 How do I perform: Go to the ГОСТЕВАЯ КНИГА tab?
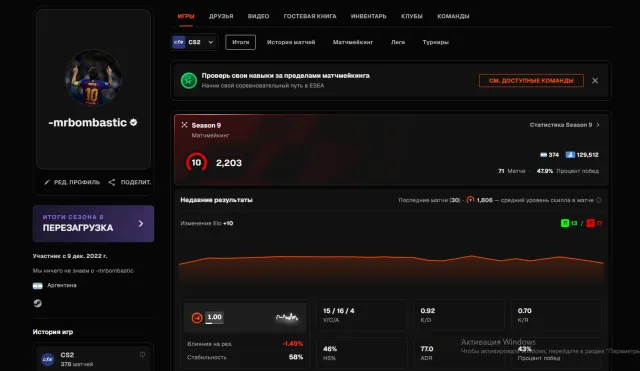click(310, 16)
